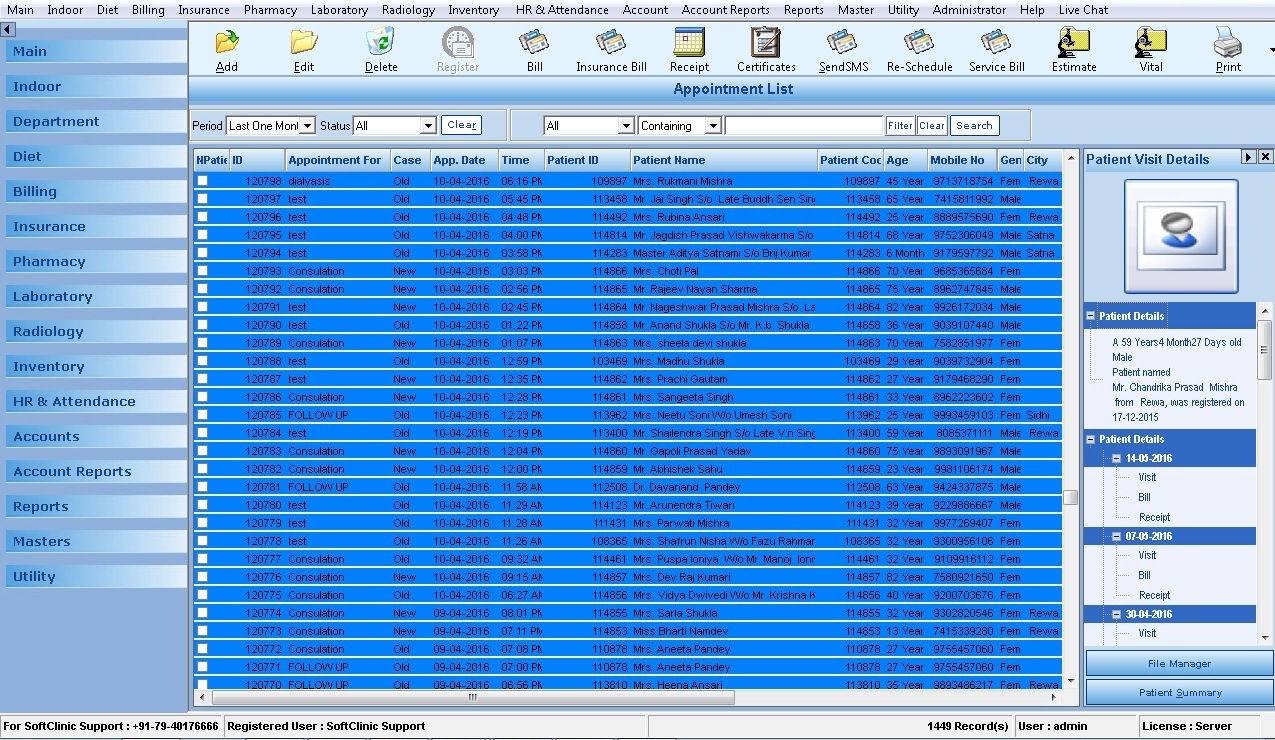1275x740 pixels.
Task: Open the Pharmacy menu
Action: coord(270,10)
